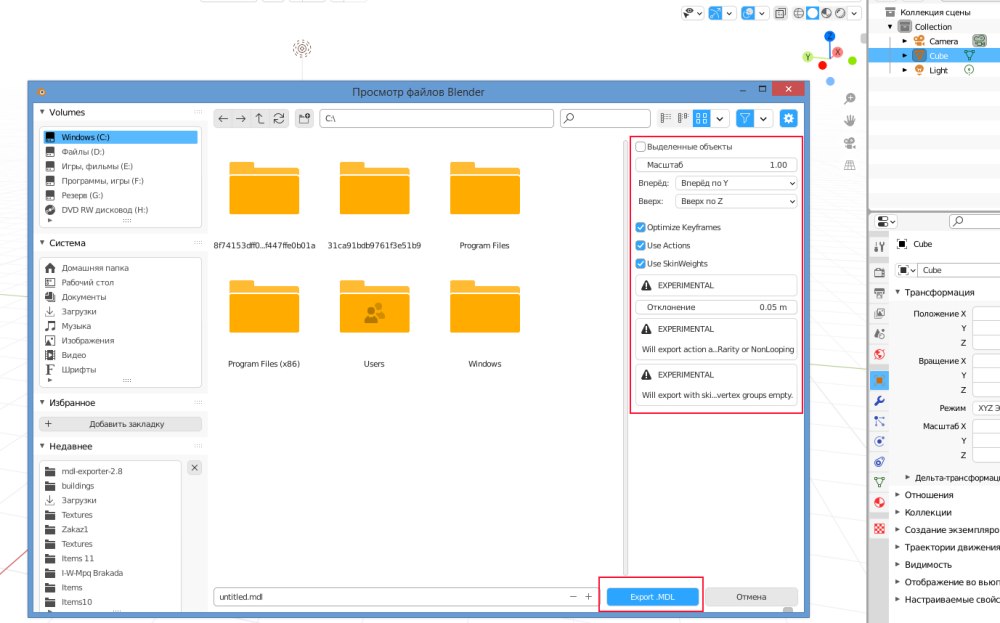Open Музыка system location
Screen dimensions: 1000x623
120,326
